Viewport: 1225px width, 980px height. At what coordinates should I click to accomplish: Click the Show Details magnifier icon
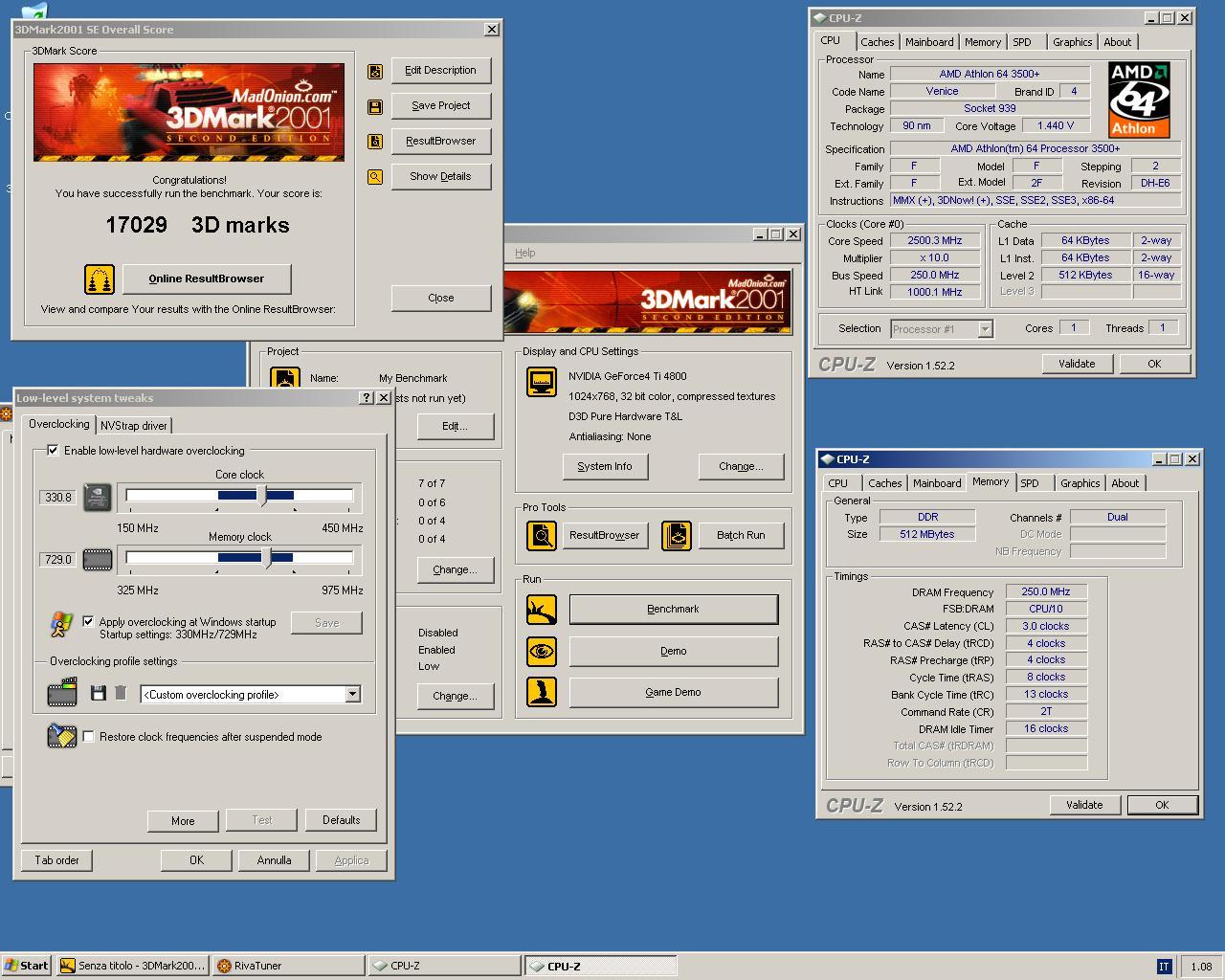(375, 177)
